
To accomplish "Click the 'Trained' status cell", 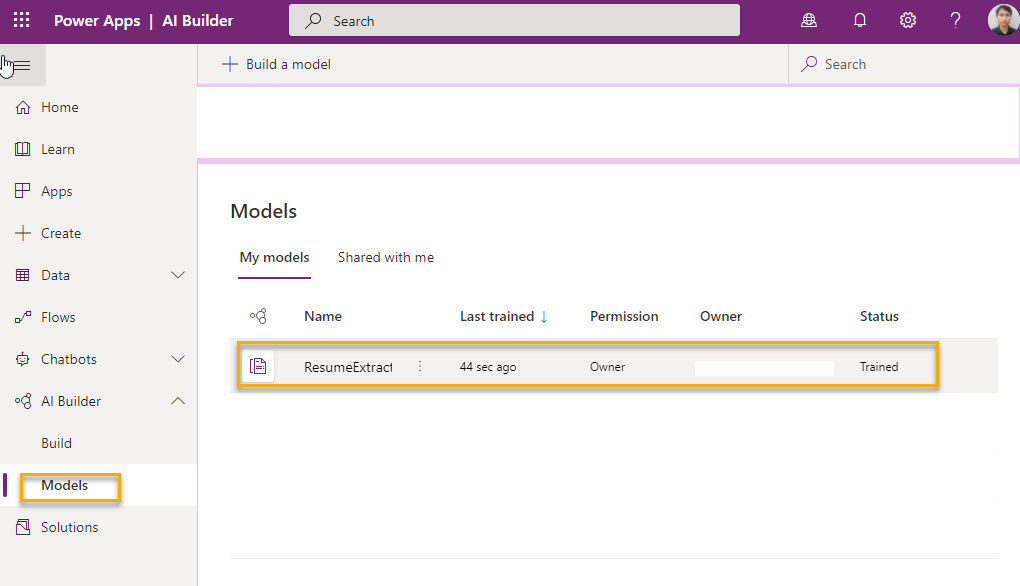I will [879, 367].
